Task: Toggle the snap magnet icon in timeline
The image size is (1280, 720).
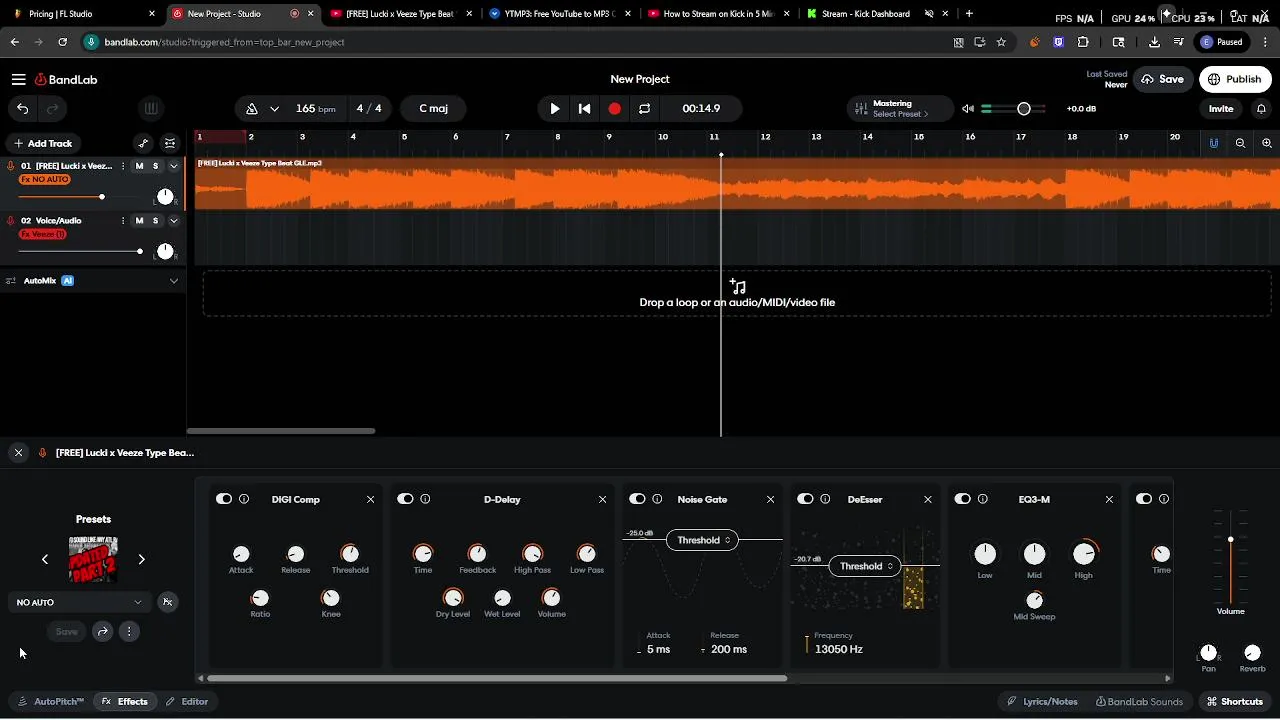Action: tap(1214, 143)
